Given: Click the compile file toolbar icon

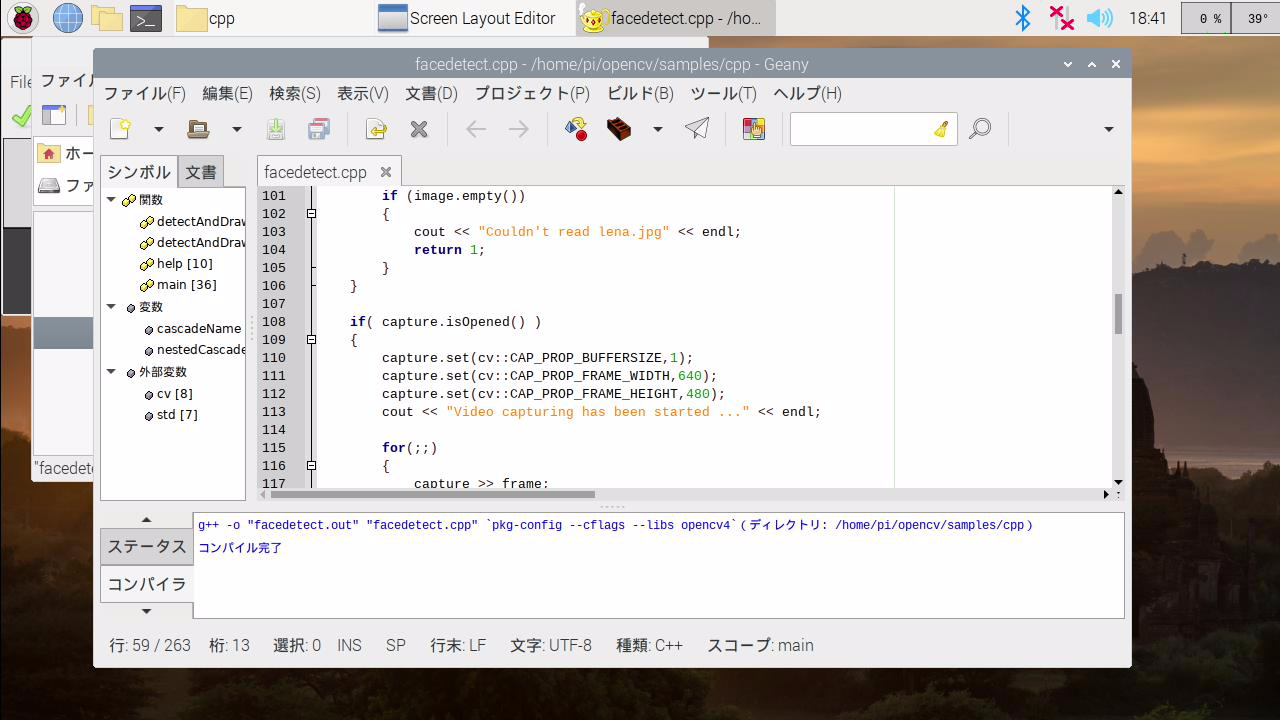Looking at the screenshot, I should 575,129.
